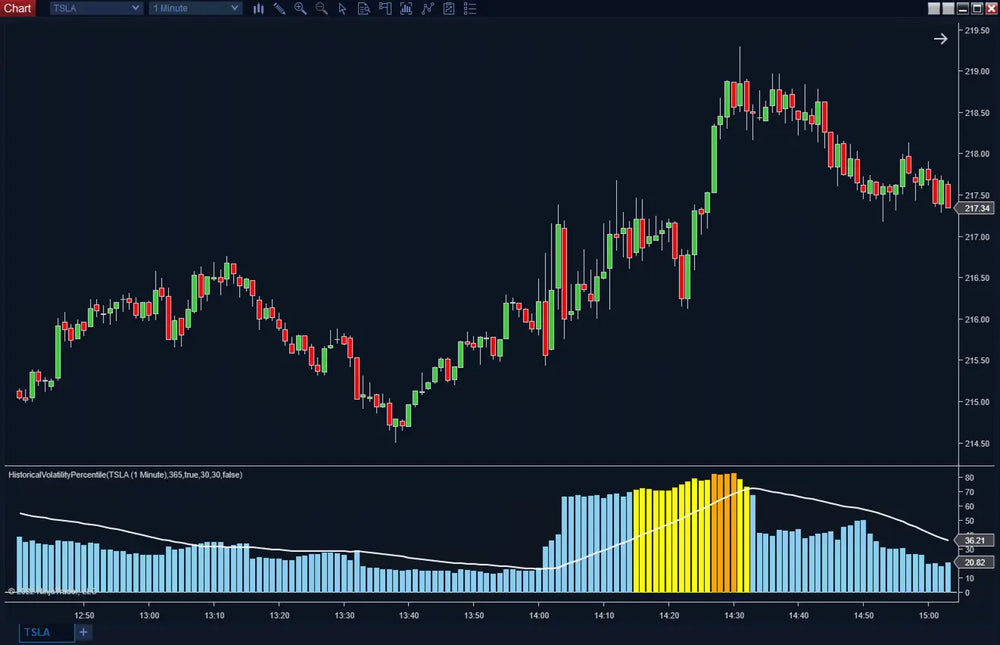Add a new tab with plus button
The height and width of the screenshot is (645, 1000).
[x=83, y=632]
